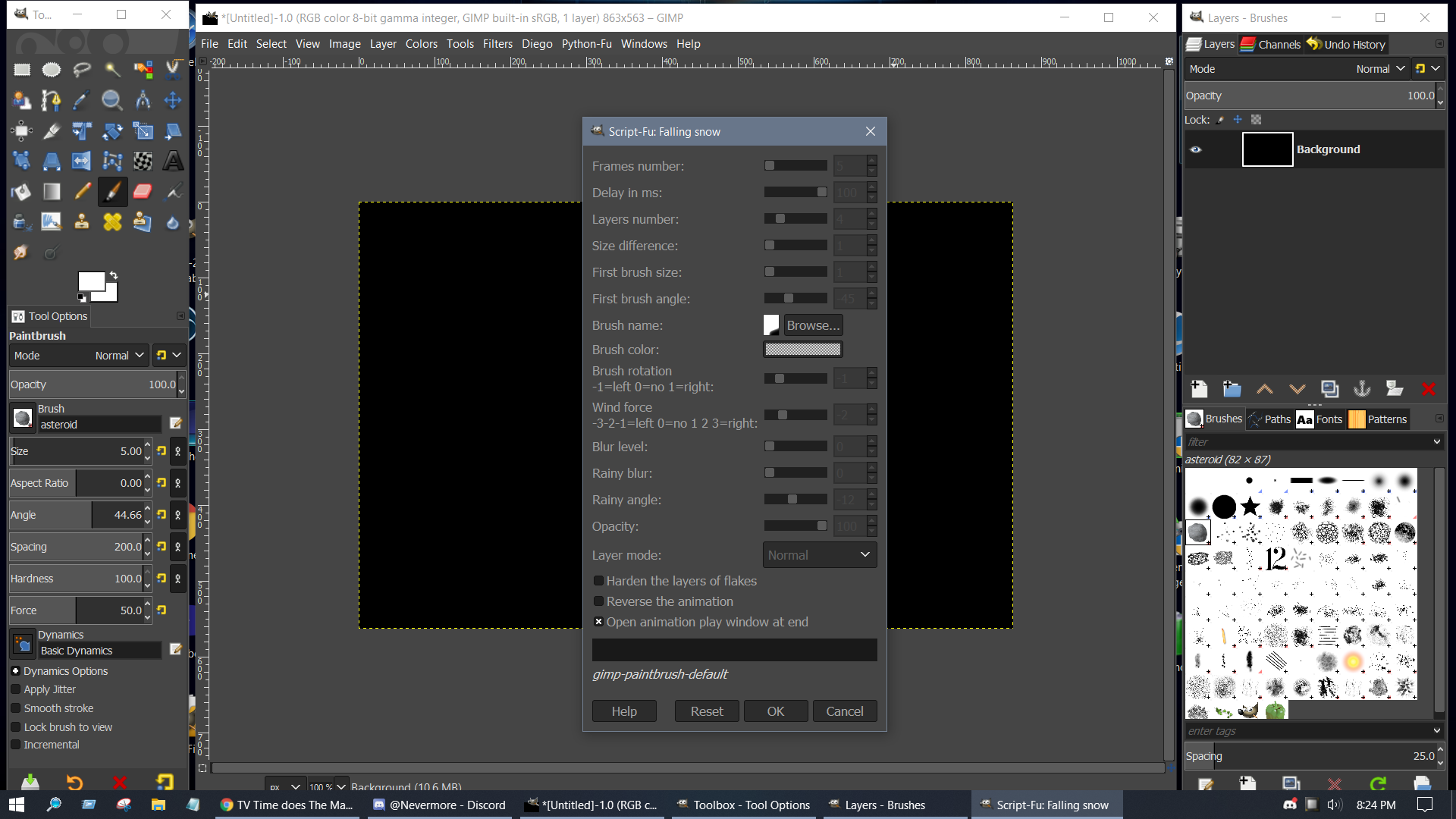The height and width of the screenshot is (819, 1456).
Task: Select the Zoom magnifier tool
Action: click(112, 100)
